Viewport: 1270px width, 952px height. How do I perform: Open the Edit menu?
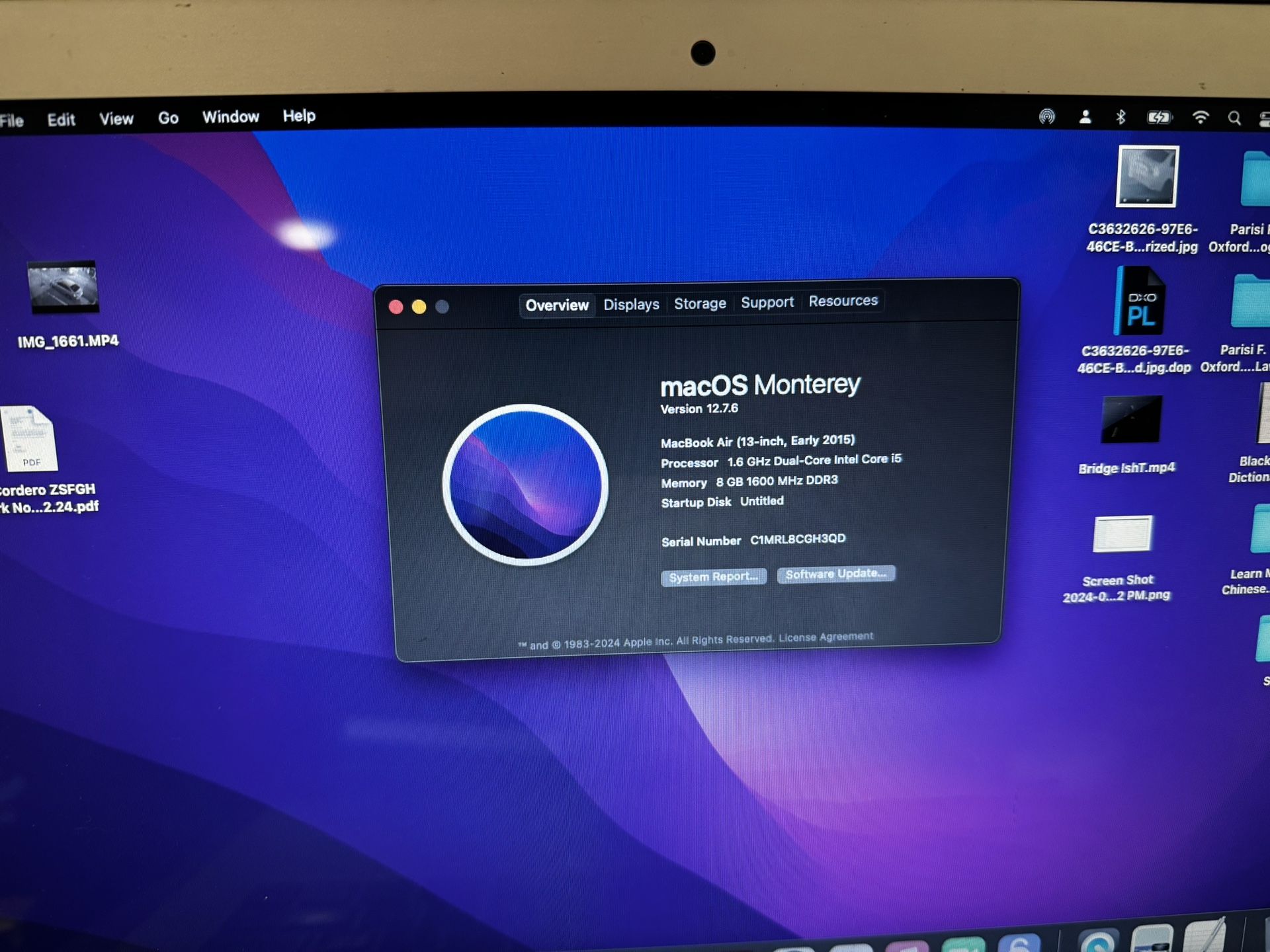pos(61,120)
